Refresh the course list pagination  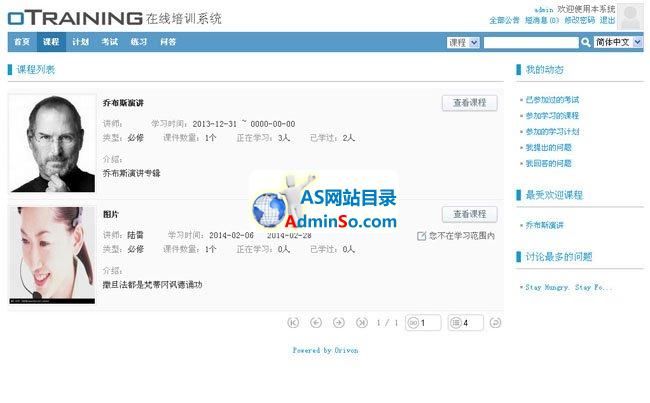click(495, 323)
